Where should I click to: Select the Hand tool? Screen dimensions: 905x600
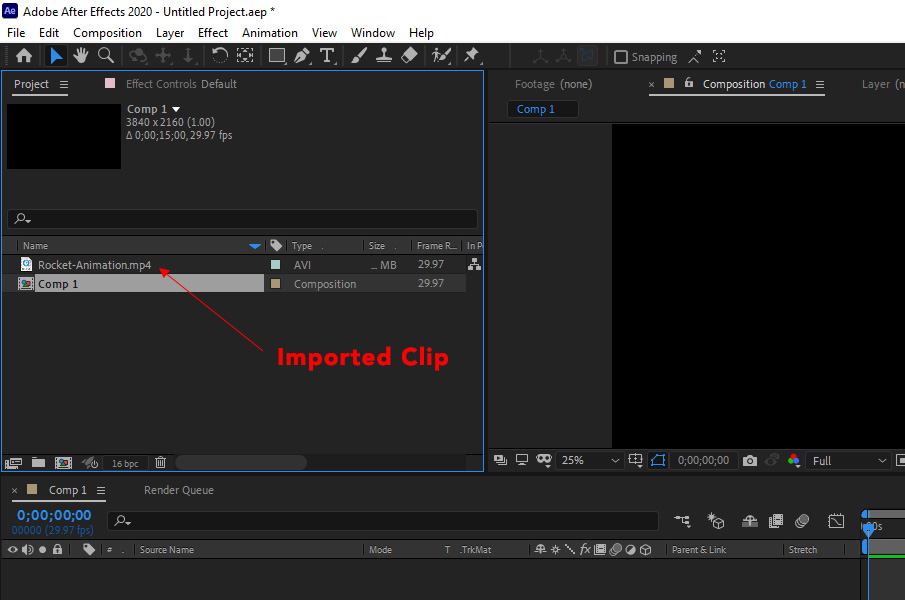coord(81,56)
